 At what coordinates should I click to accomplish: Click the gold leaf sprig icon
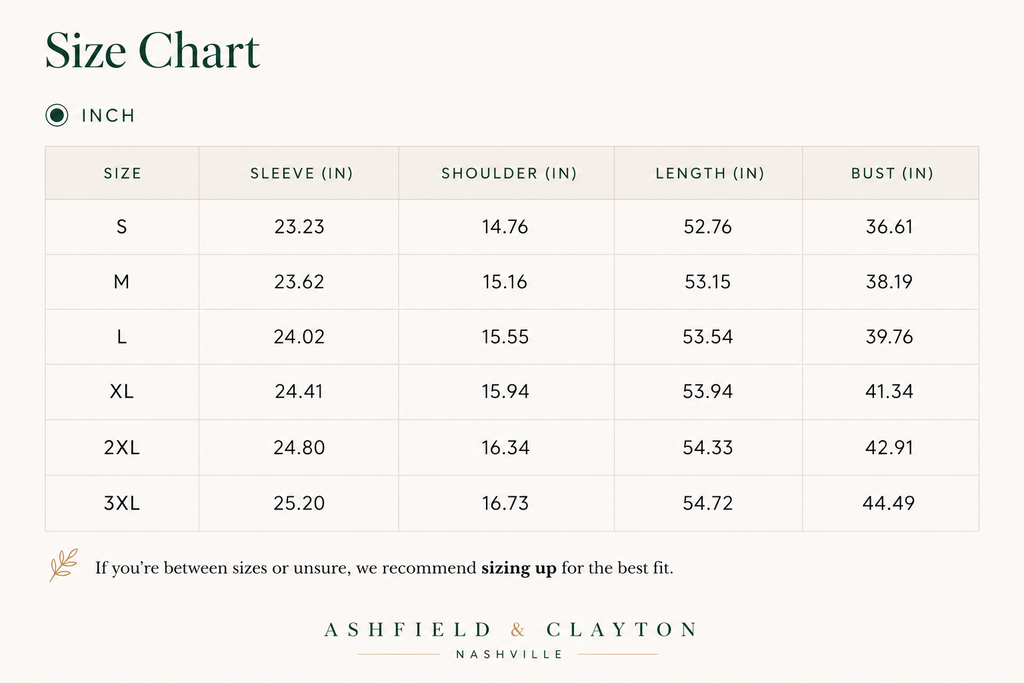coord(63,565)
